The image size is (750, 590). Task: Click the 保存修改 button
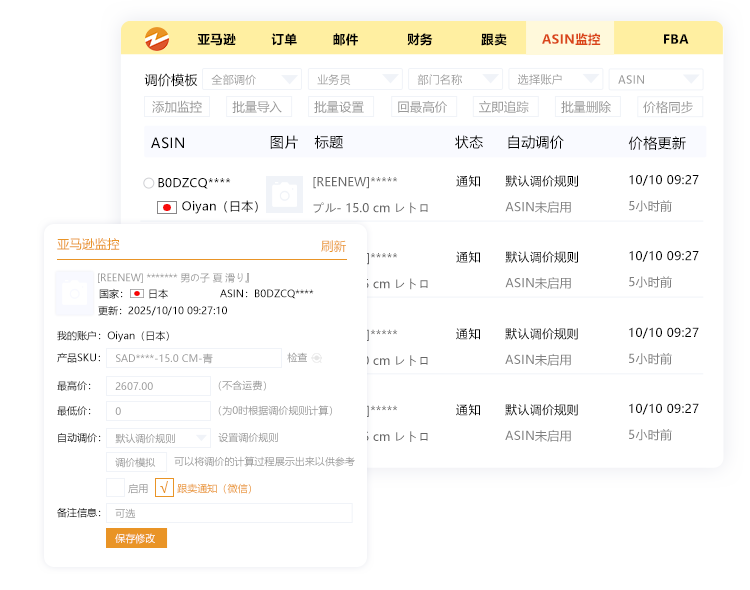pos(136,538)
